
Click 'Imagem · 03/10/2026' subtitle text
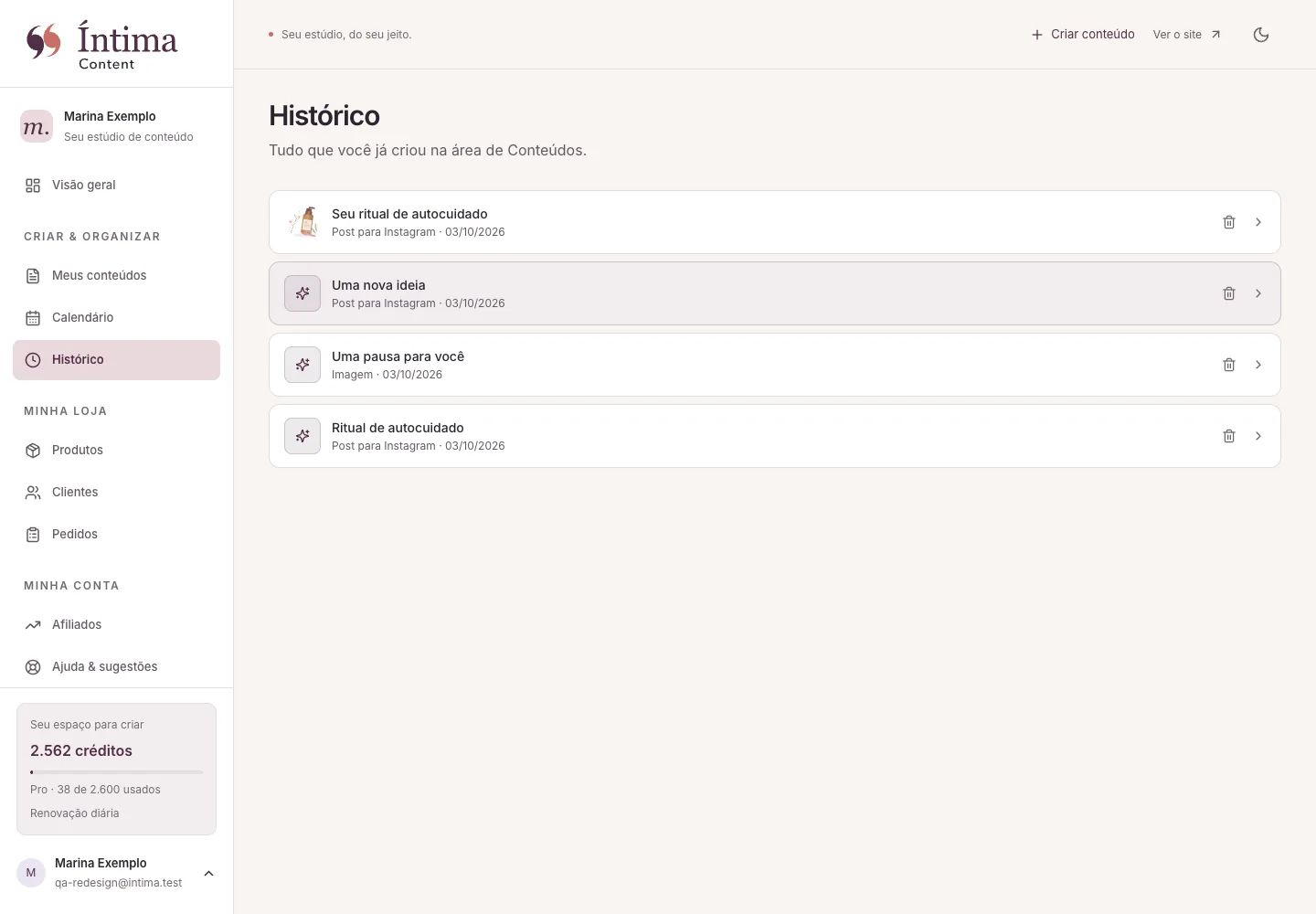point(387,375)
